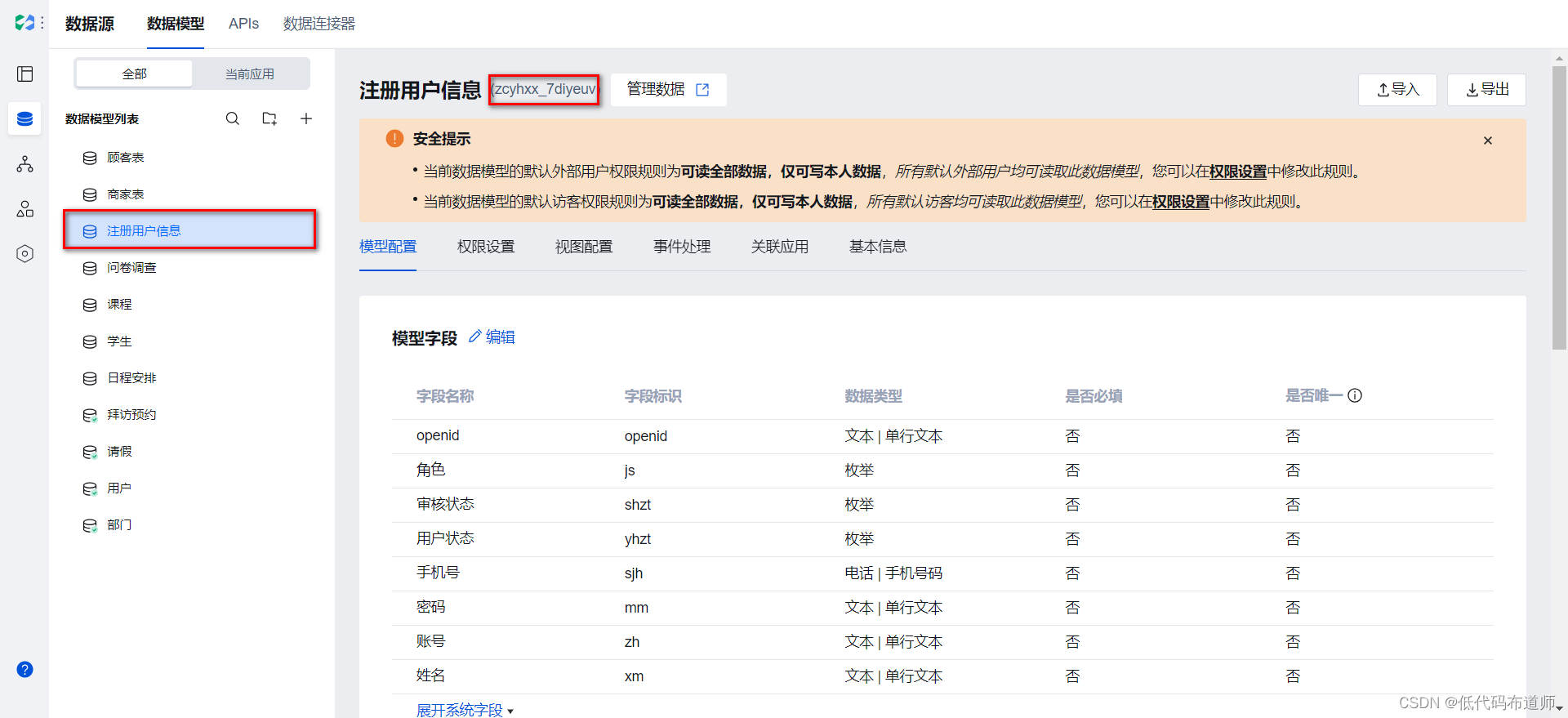Click the 导入 import button
1568x718 pixels.
1397,90
